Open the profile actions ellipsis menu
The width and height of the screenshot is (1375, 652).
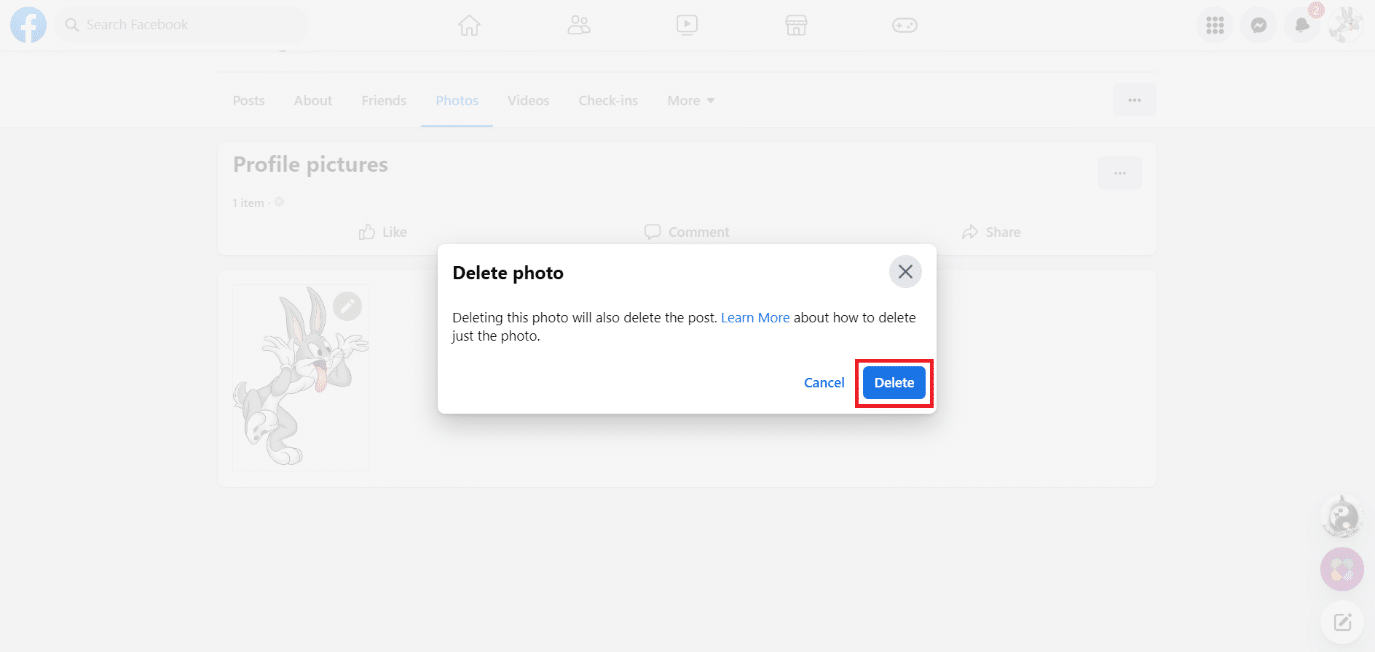(1134, 99)
